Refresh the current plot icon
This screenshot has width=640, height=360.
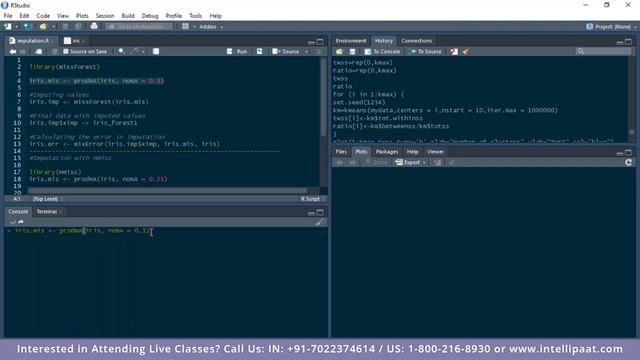629,162
